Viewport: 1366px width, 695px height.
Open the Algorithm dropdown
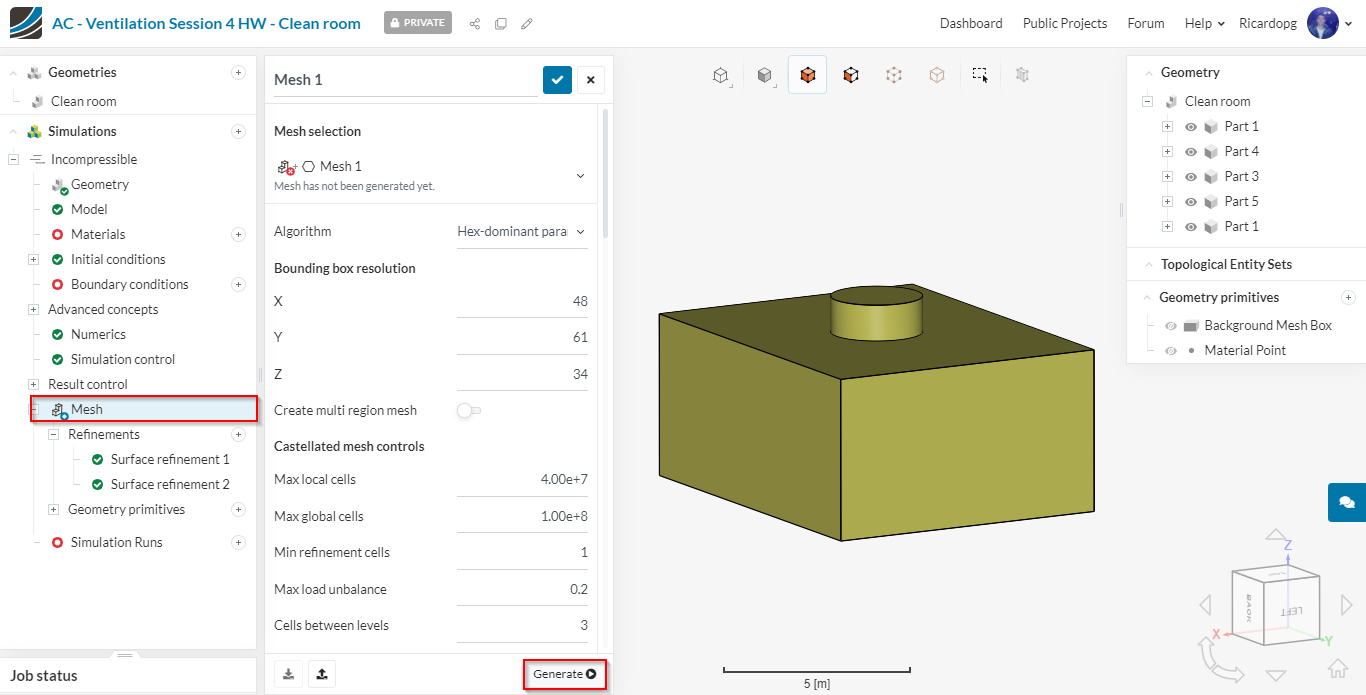point(521,231)
